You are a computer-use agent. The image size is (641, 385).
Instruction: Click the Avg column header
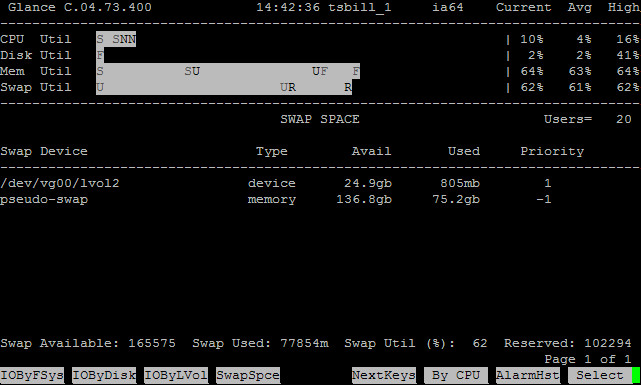pyautogui.click(x=580, y=8)
